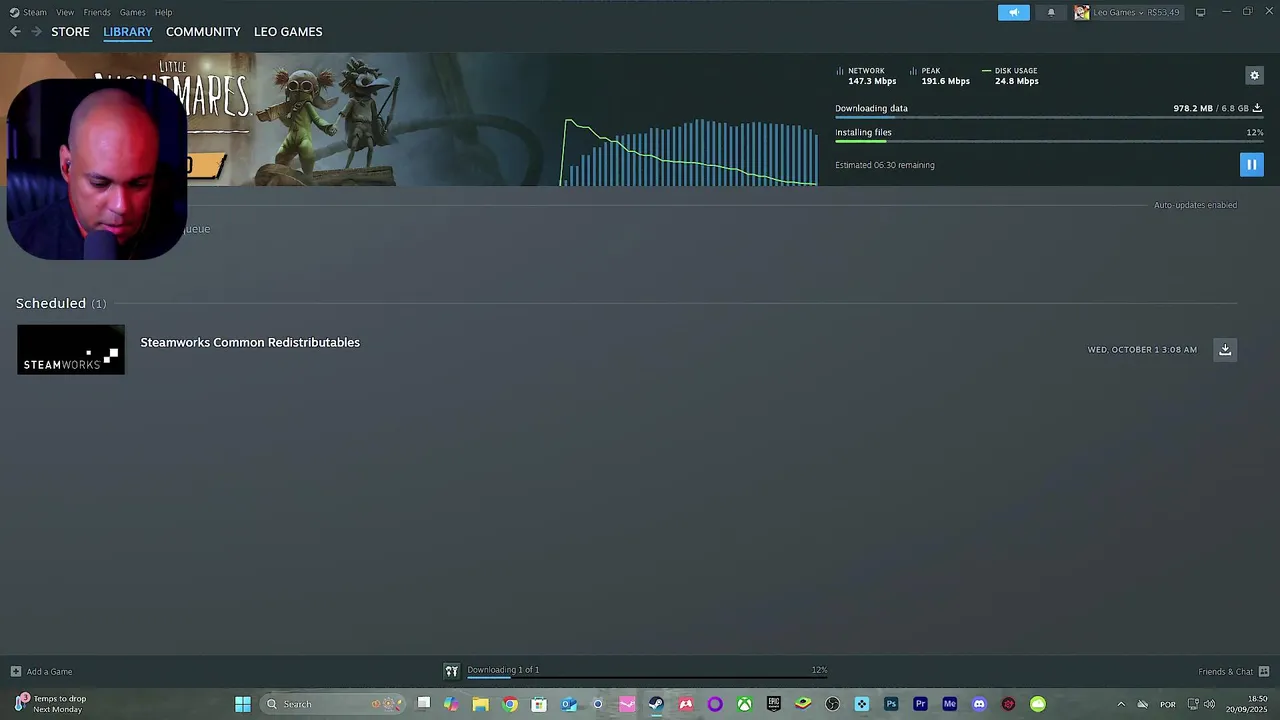Click the download arrow beside 6.8 GB
The width and height of the screenshot is (1280, 720).
(x=1257, y=108)
